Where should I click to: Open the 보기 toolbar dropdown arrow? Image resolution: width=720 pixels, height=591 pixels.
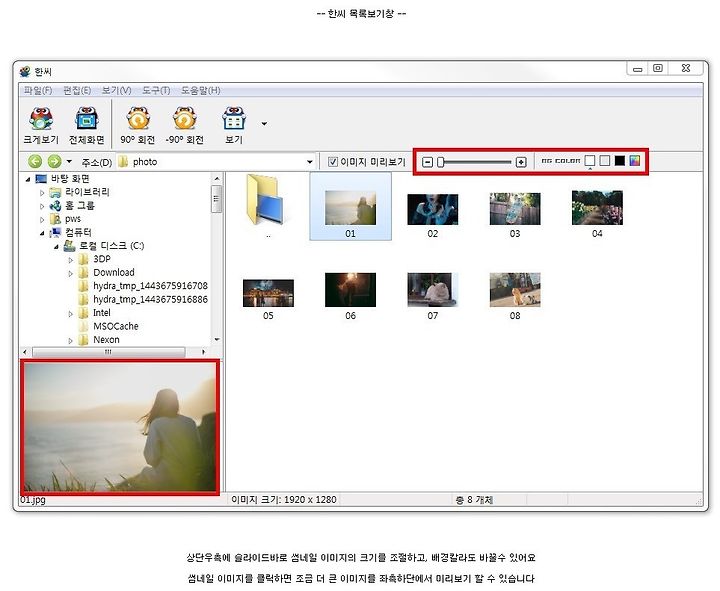click(264, 124)
